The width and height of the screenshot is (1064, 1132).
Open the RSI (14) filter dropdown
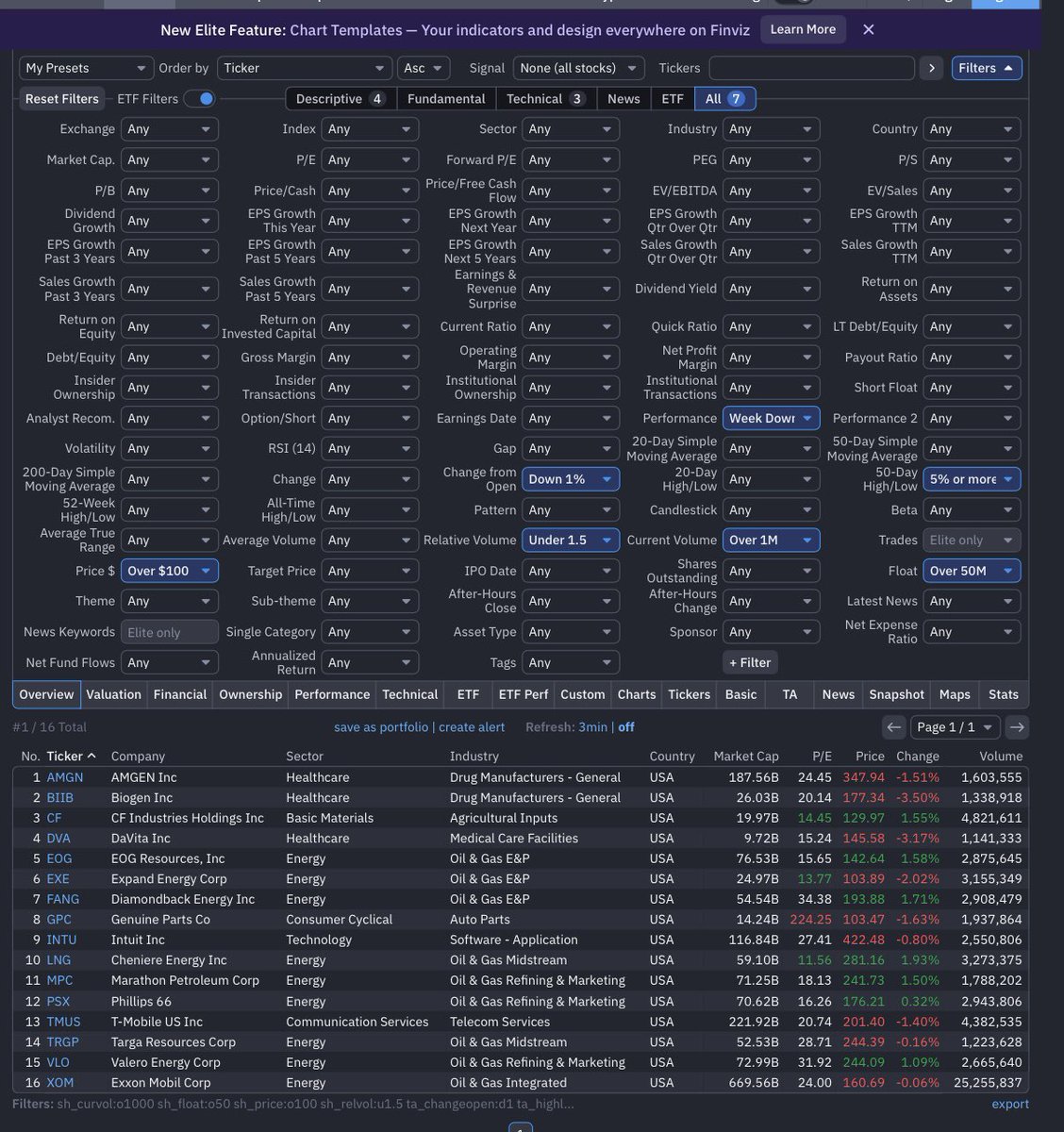(370, 448)
